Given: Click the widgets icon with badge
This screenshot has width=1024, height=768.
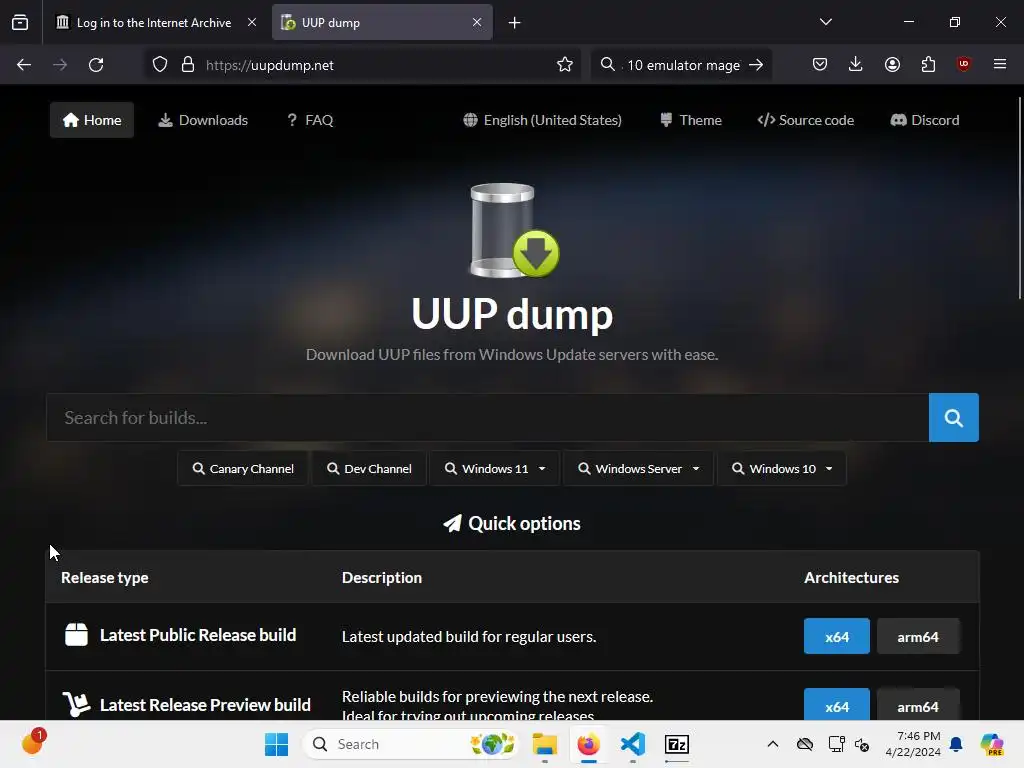Looking at the screenshot, I should [33, 743].
